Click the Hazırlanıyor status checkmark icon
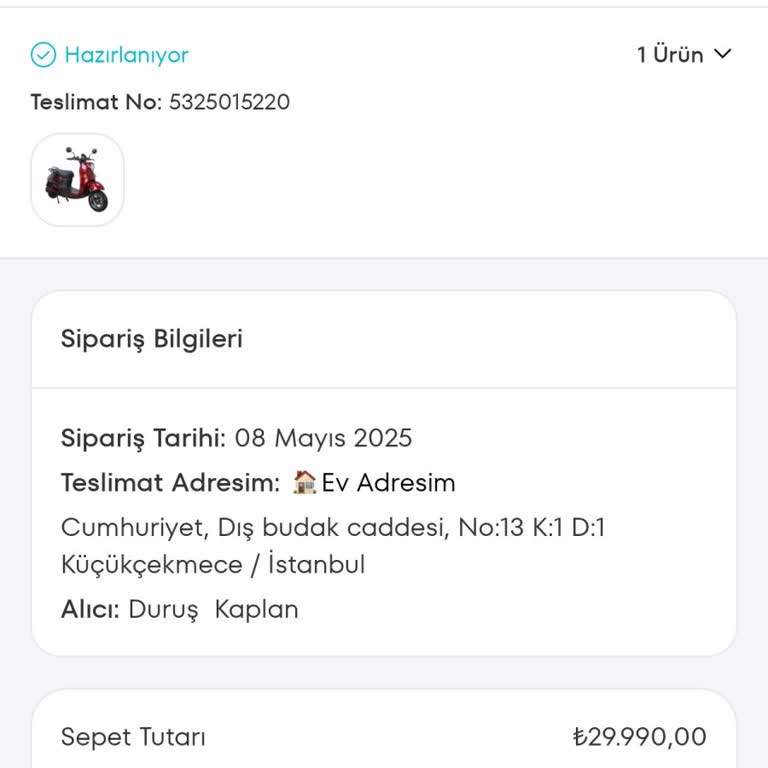Image resolution: width=768 pixels, height=768 pixels. 43,55
